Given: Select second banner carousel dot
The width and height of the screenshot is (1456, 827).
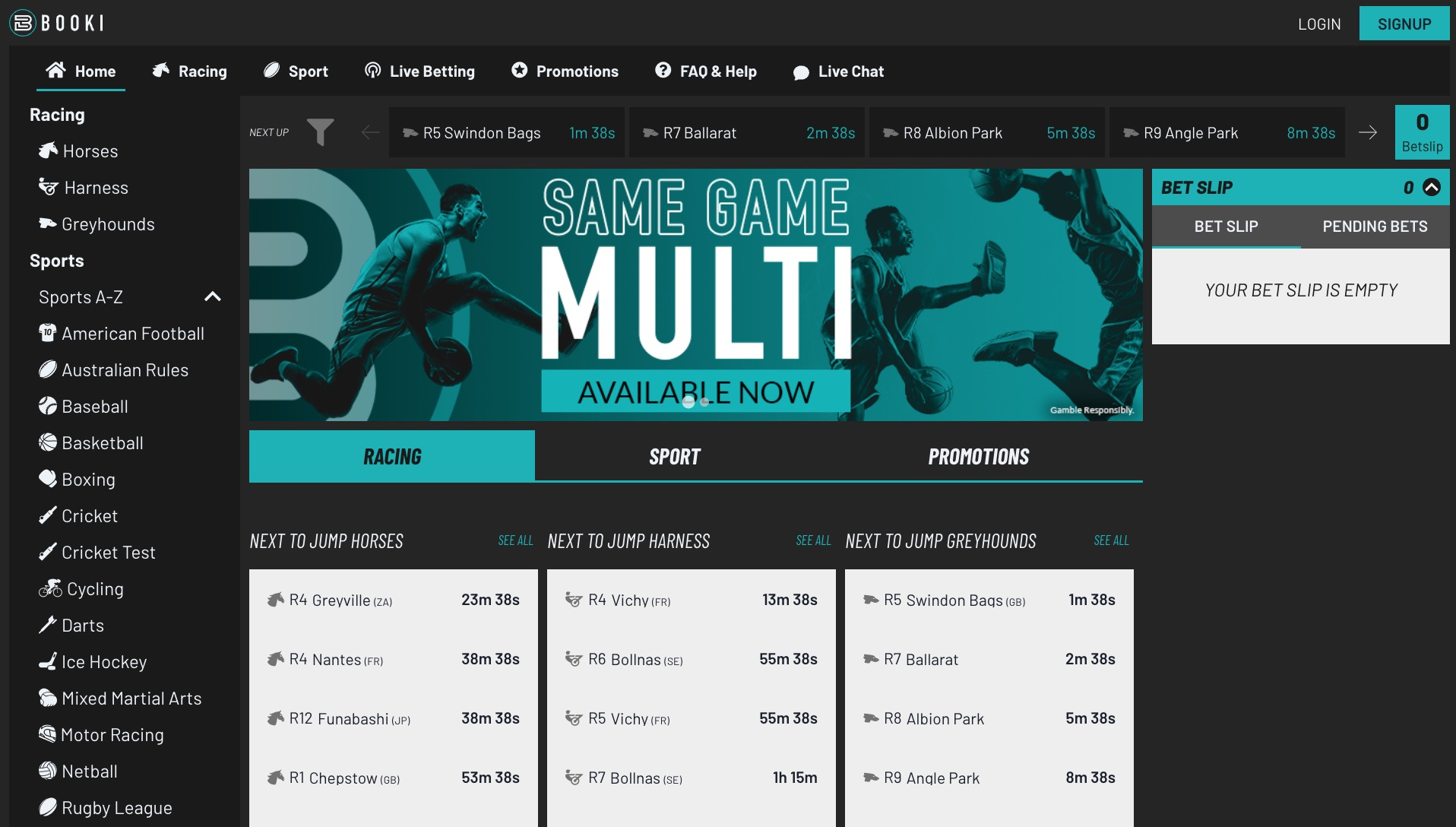Looking at the screenshot, I should (704, 402).
